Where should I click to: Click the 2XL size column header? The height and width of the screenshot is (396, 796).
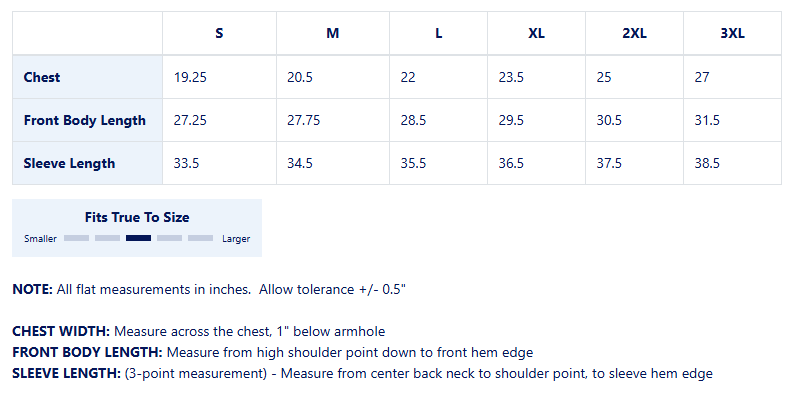pos(634,34)
